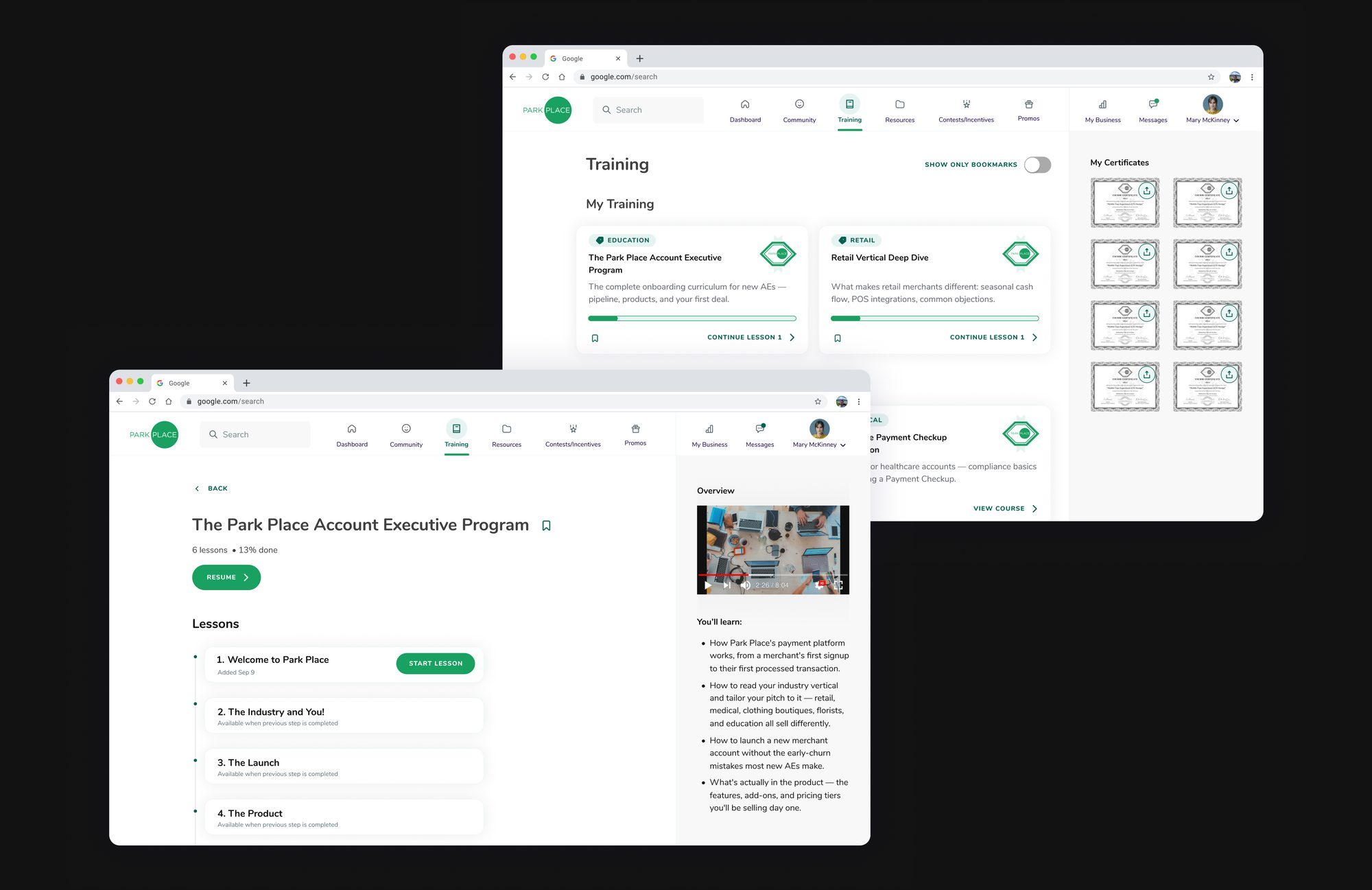Image resolution: width=1372 pixels, height=890 pixels.
Task: Click progress bar on Retail Vertical Deep Dive
Action: coord(934,318)
